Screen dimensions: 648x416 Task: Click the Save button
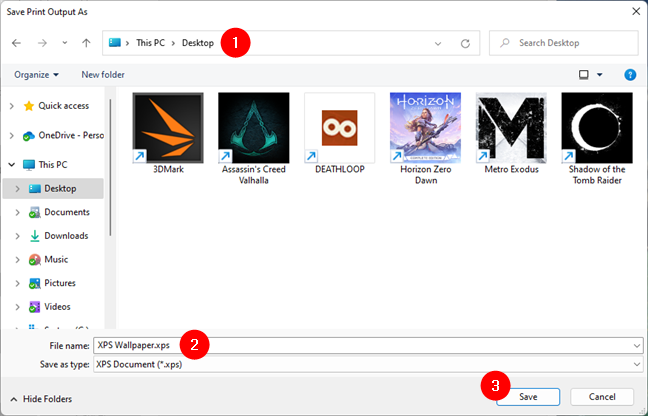[528, 397]
